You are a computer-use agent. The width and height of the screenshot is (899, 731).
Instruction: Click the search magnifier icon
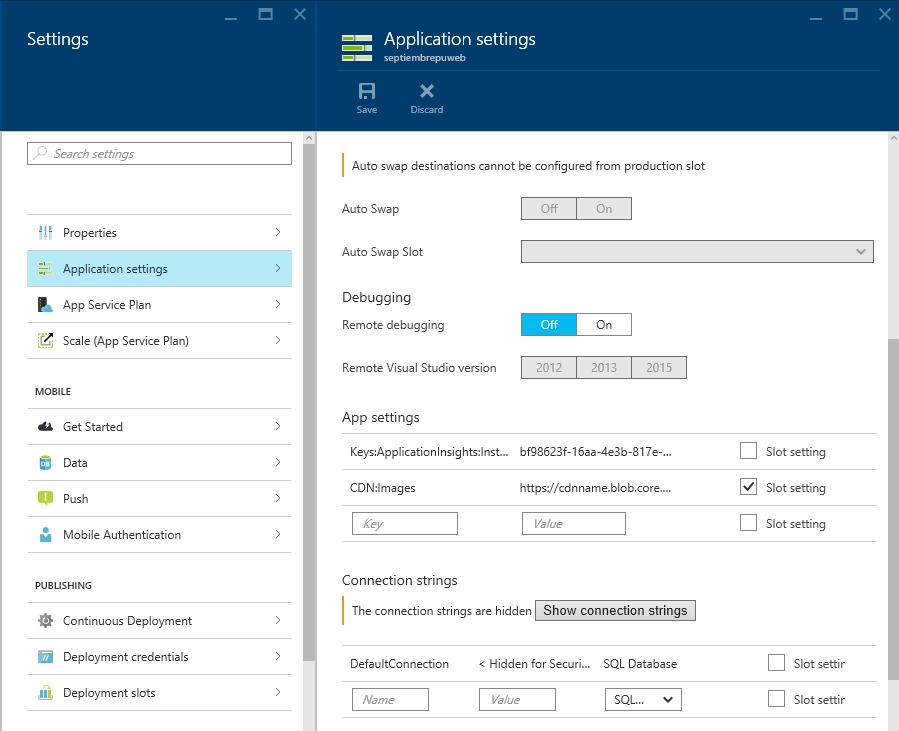[x=40, y=153]
